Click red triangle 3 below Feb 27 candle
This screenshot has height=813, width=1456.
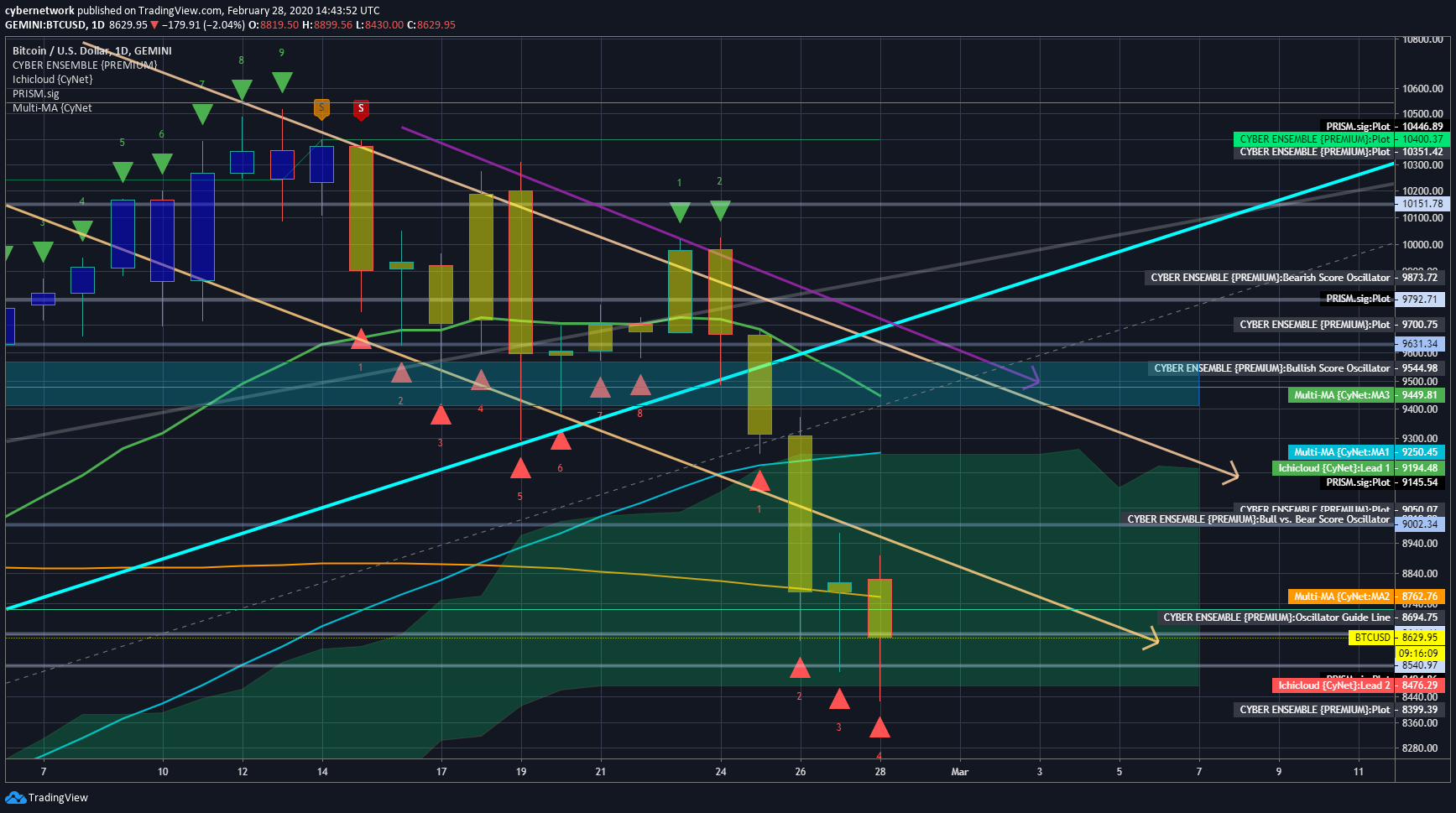pyautogui.click(x=839, y=698)
